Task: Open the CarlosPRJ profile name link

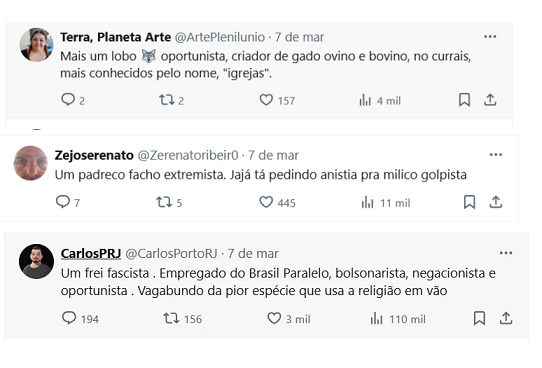Action: click(x=91, y=254)
